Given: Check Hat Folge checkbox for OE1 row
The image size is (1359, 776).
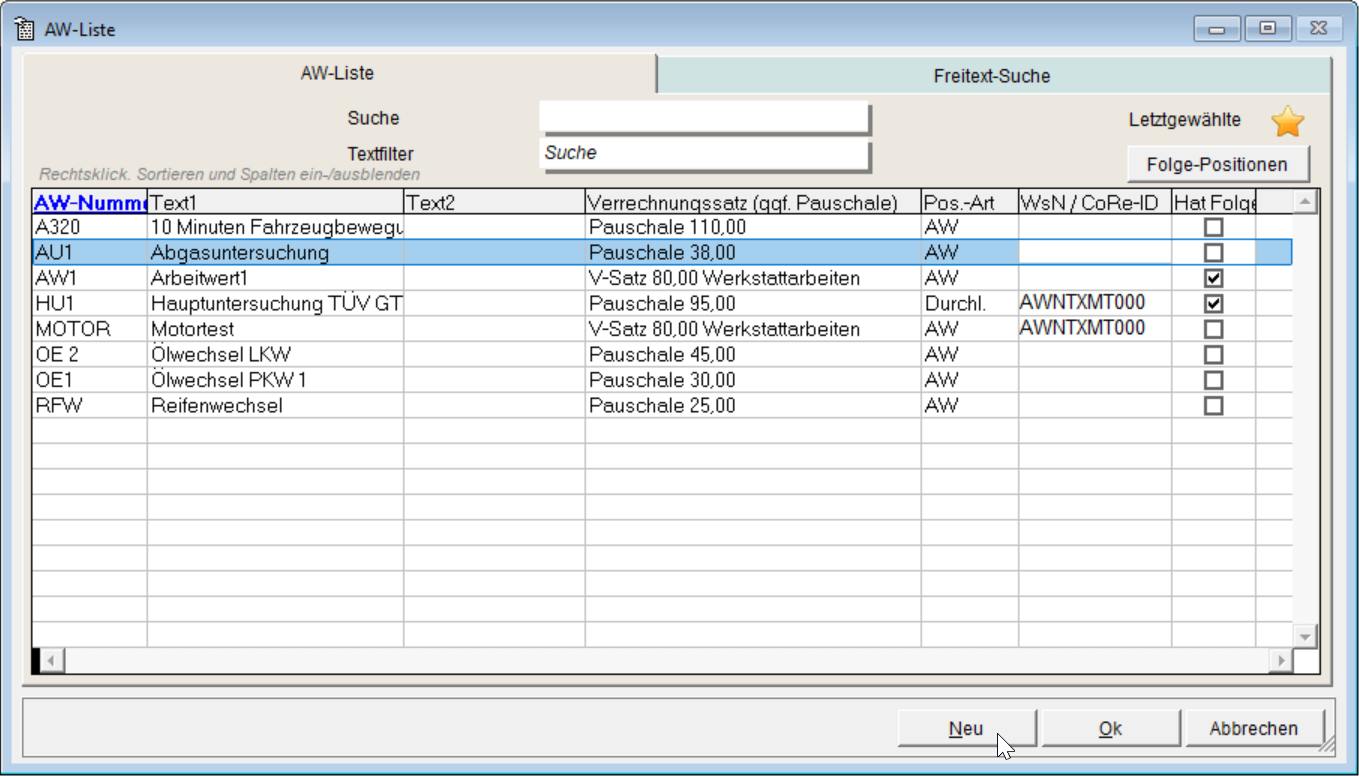Looking at the screenshot, I should coord(1213,380).
